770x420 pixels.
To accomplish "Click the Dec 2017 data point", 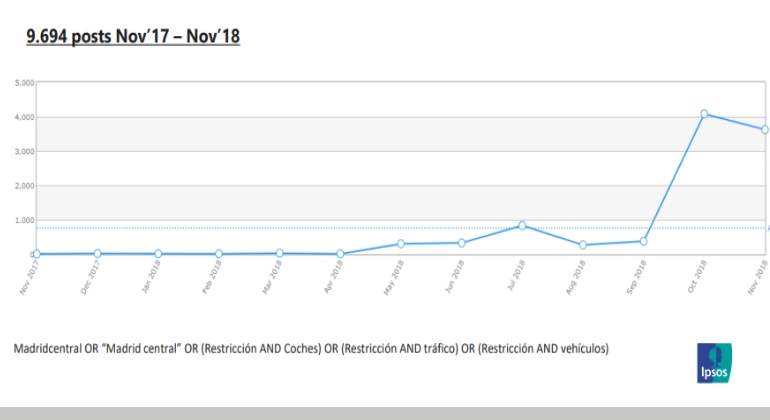I will (x=97, y=253).
